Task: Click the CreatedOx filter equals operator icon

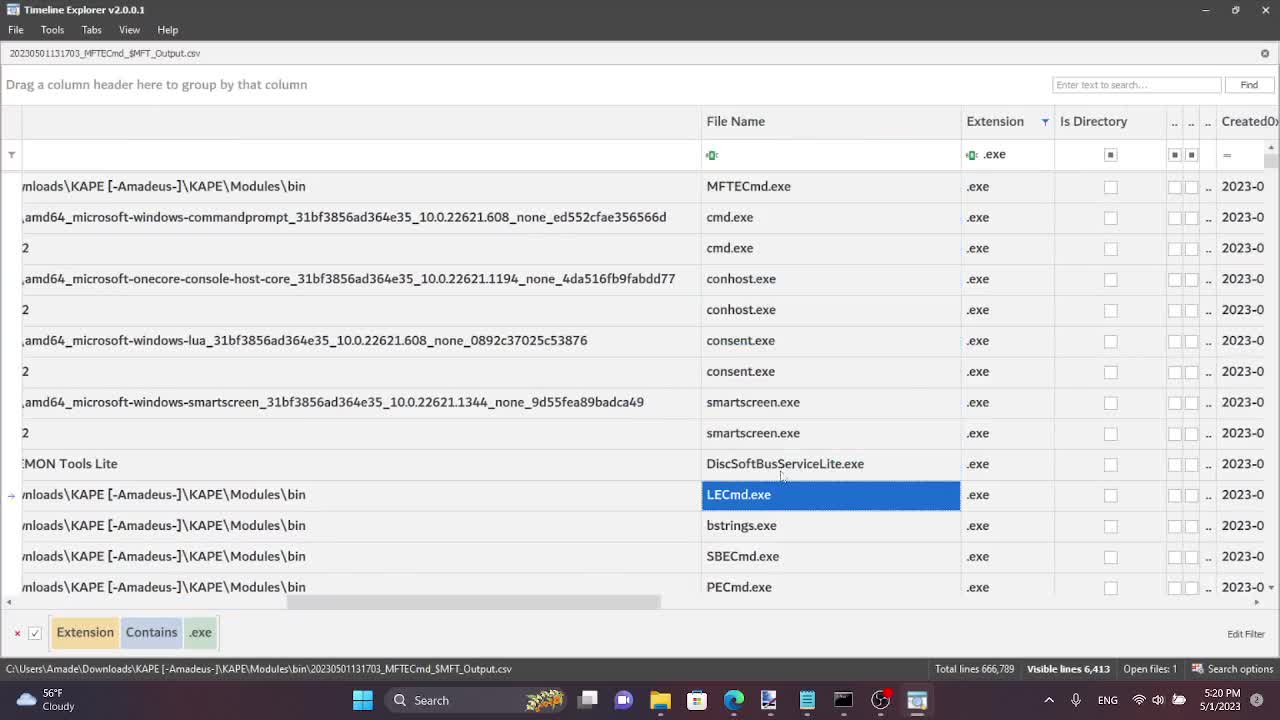Action: tap(1227, 155)
